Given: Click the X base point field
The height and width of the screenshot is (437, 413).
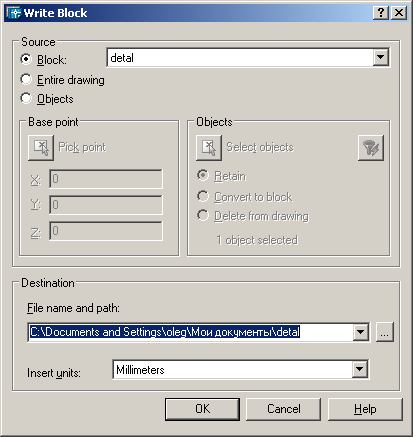Looking at the screenshot, I should point(106,179).
